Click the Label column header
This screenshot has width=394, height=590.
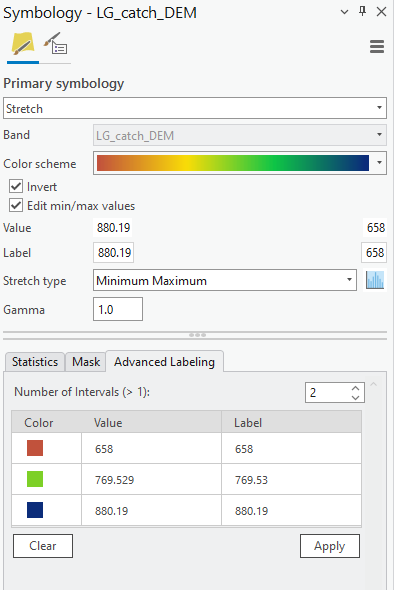pos(291,422)
